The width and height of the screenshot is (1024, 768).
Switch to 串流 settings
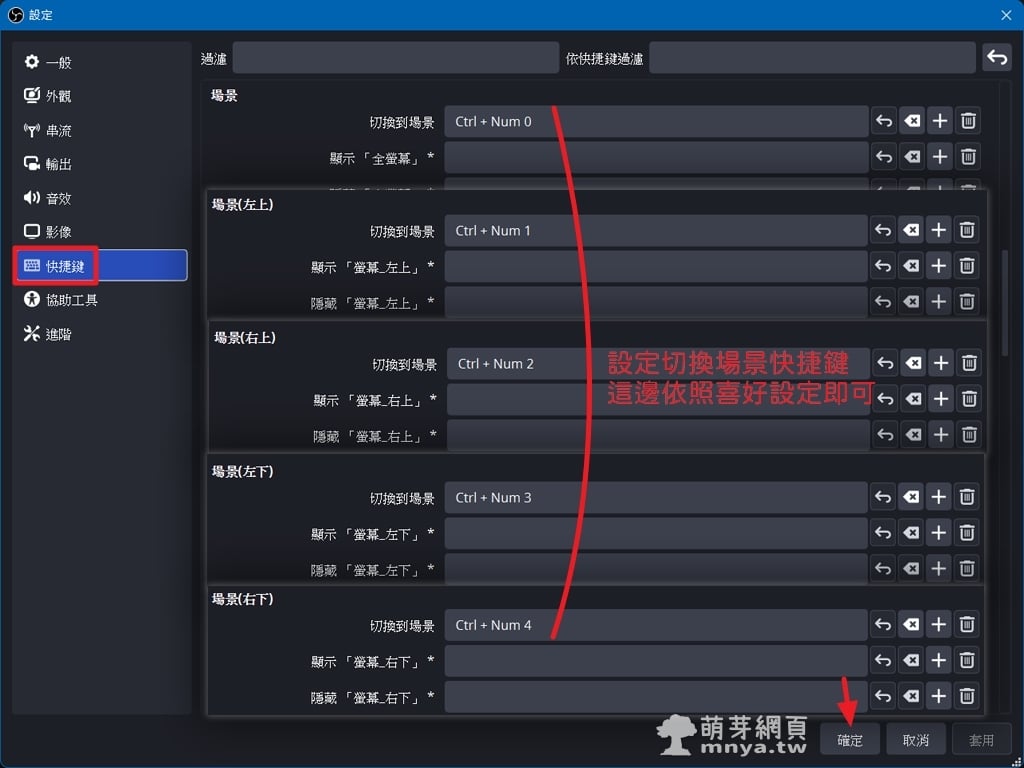(59, 131)
